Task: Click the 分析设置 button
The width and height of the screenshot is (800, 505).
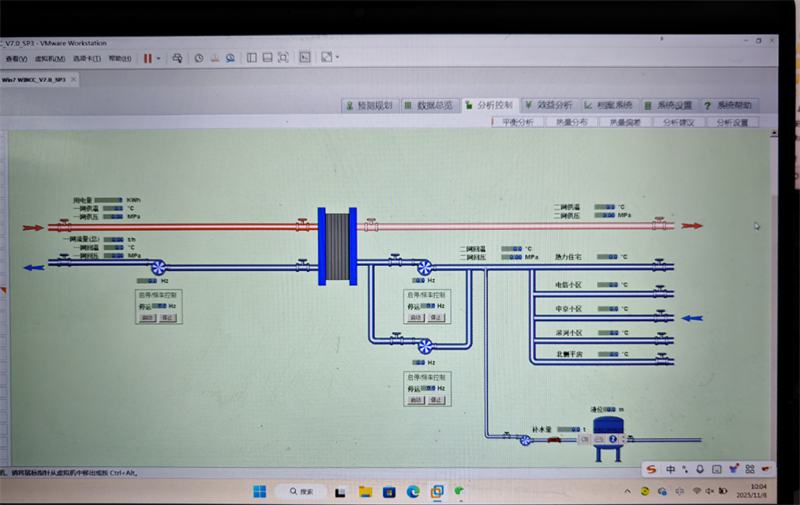Action: tap(732, 122)
